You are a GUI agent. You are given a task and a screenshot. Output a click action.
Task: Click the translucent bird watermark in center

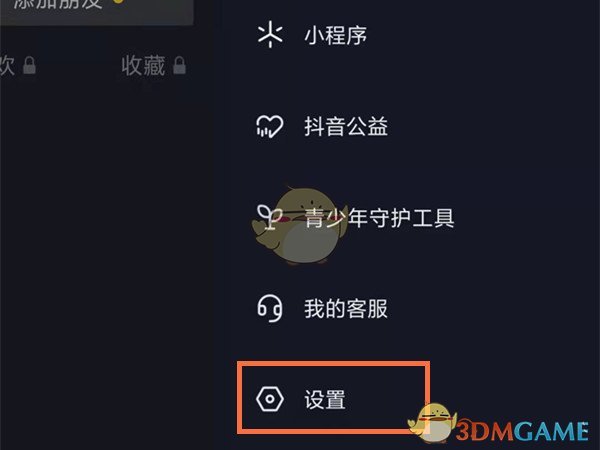click(300, 226)
